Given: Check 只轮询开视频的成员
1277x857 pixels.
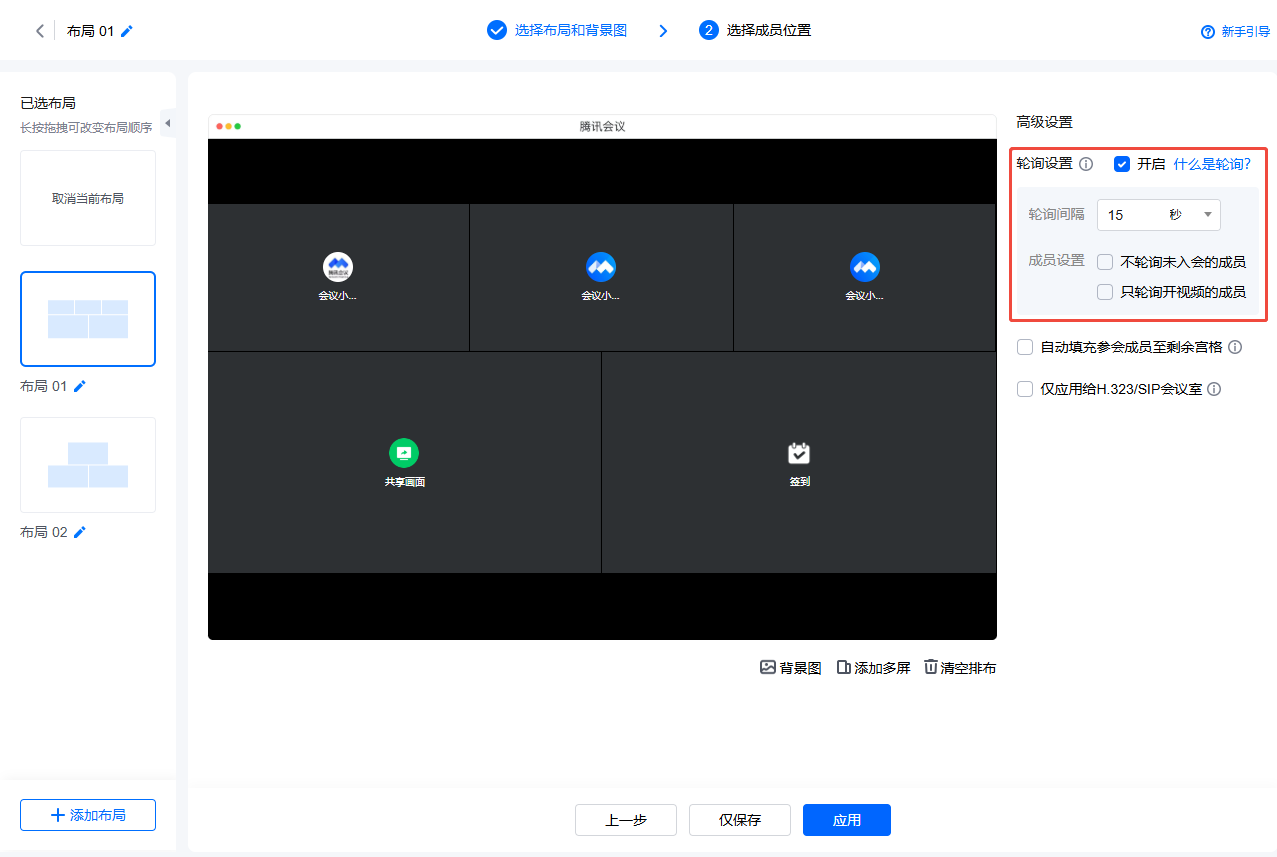Looking at the screenshot, I should [x=1105, y=292].
